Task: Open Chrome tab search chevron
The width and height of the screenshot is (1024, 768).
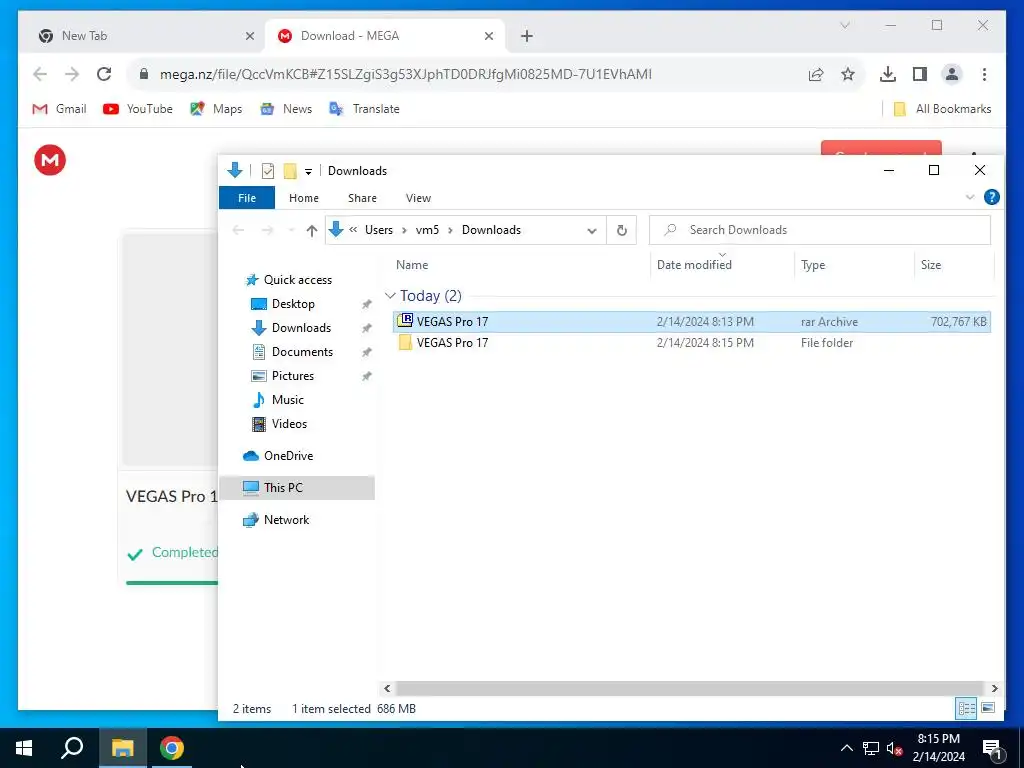Action: tap(844, 25)
